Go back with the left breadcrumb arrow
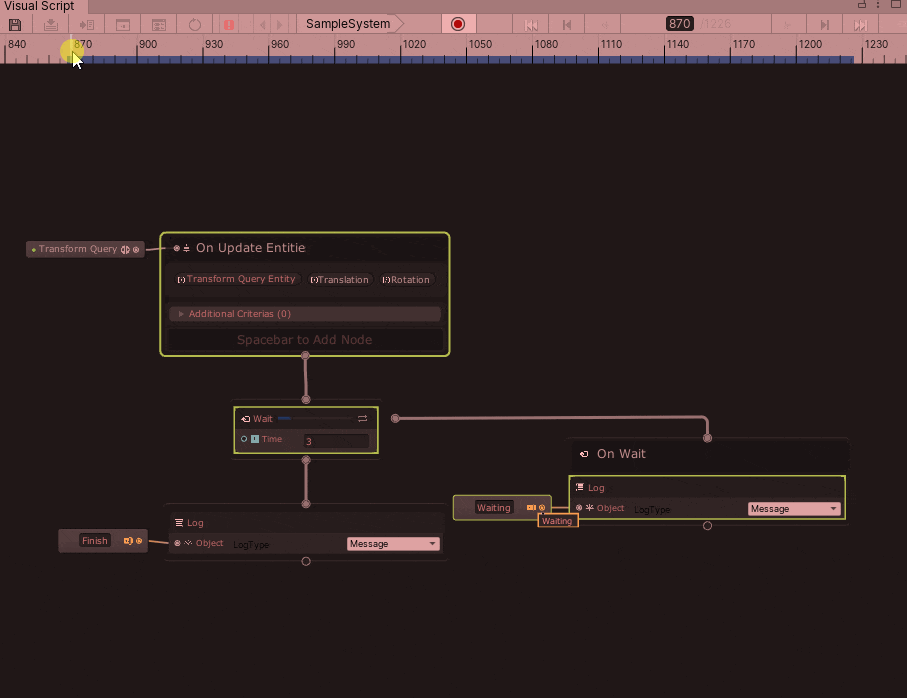 pos(263,25)
